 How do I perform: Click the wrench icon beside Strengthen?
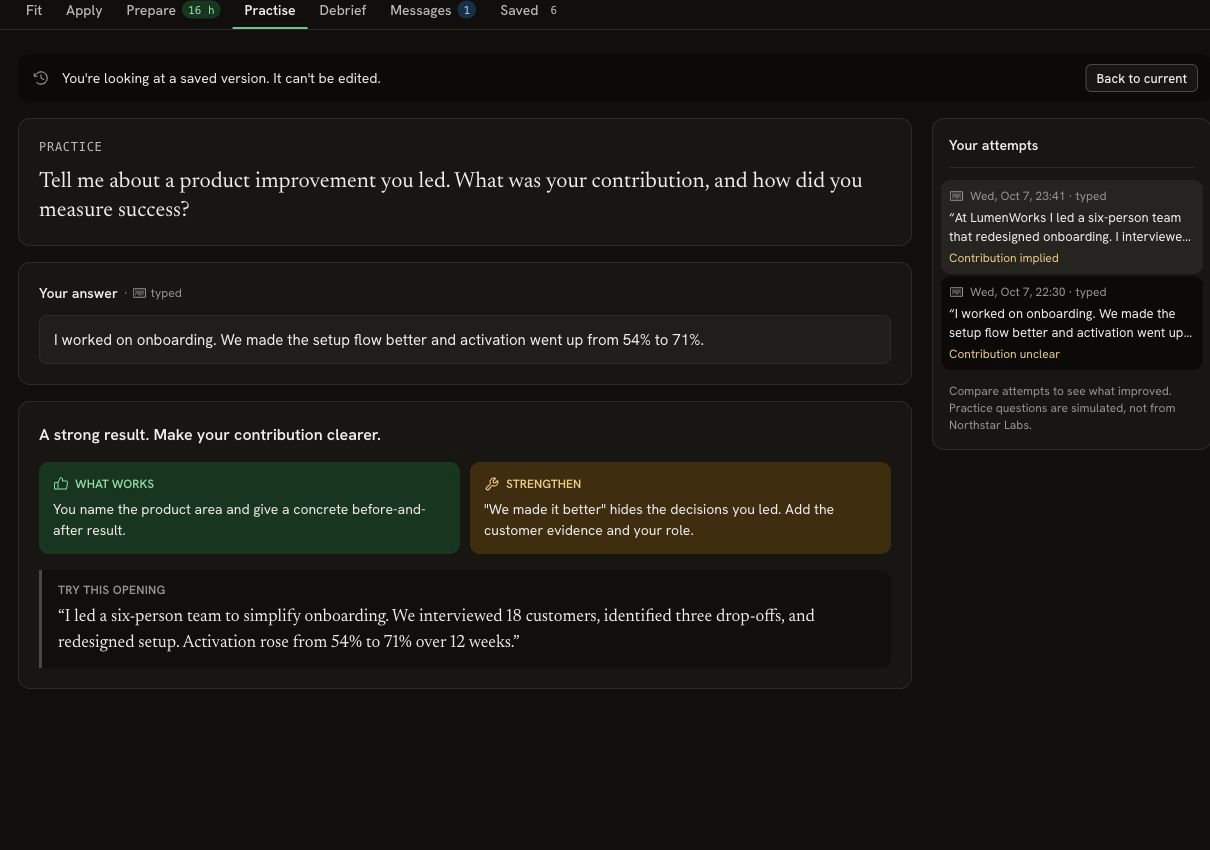491,484
